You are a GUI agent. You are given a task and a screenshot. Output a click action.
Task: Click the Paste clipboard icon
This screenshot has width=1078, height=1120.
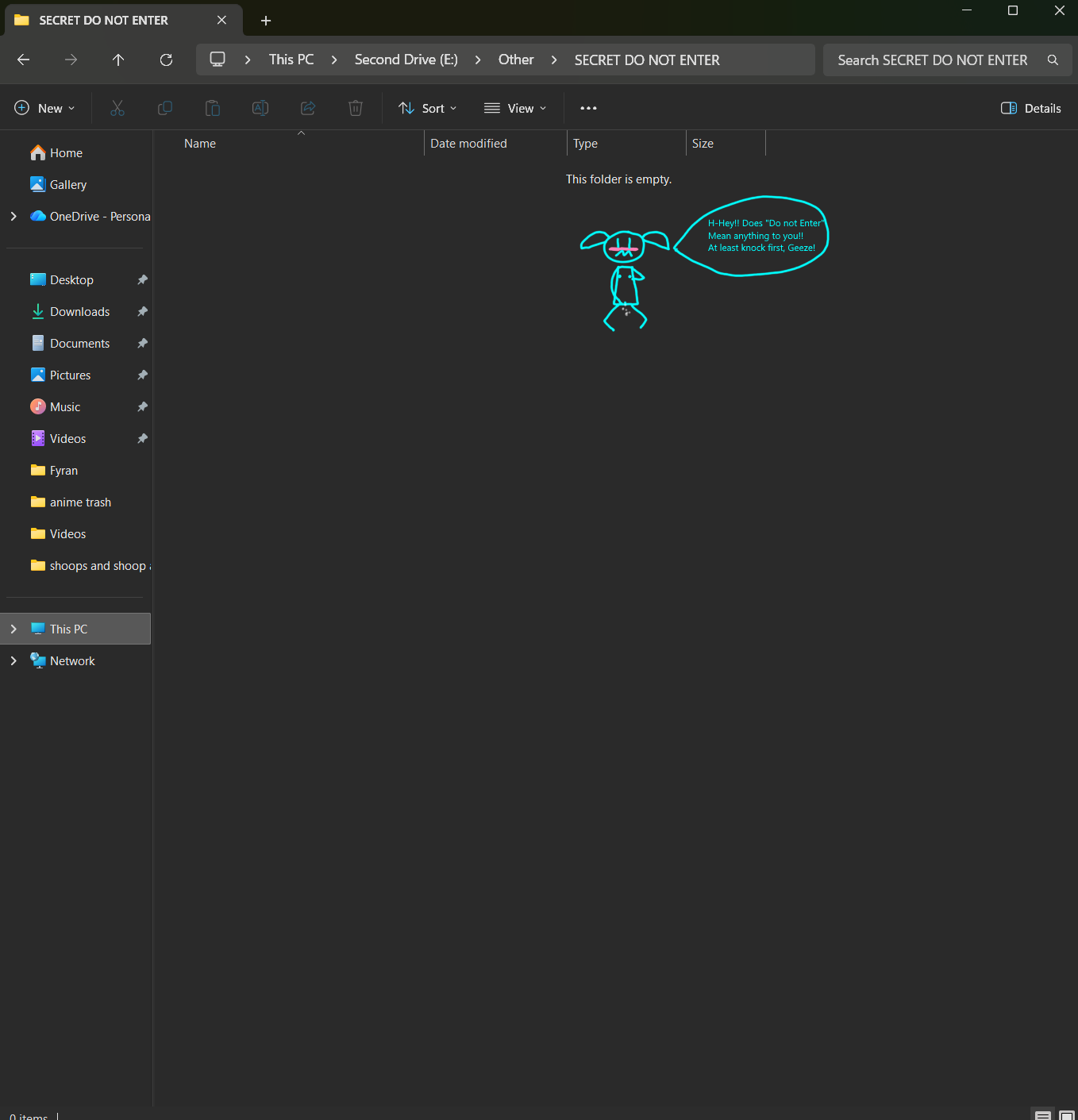[213, 108]
